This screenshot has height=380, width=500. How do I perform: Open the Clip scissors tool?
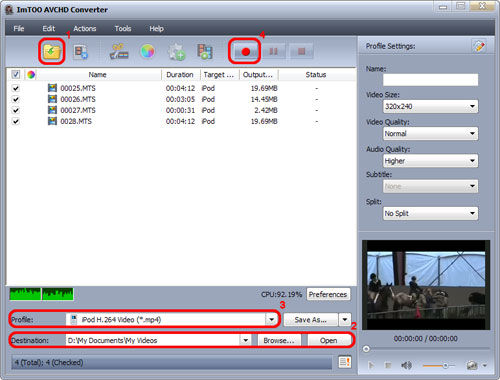[119, 52]
